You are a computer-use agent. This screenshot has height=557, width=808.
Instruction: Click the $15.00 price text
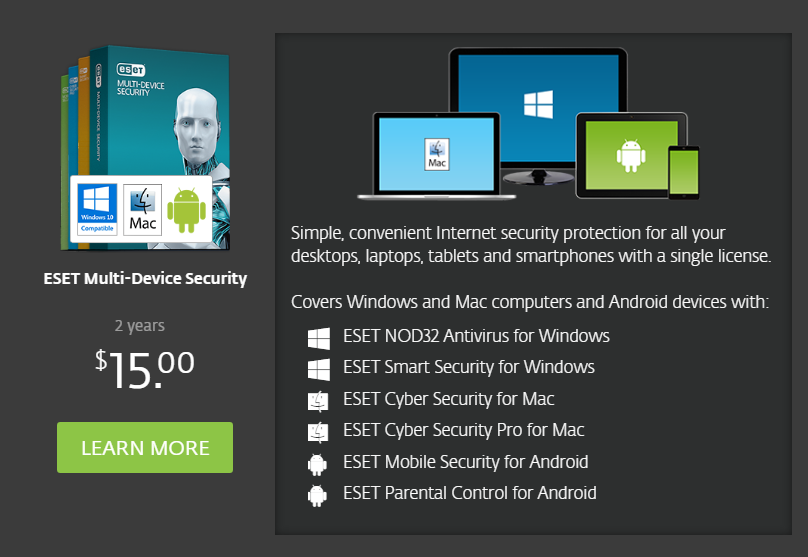click(145, 368)
